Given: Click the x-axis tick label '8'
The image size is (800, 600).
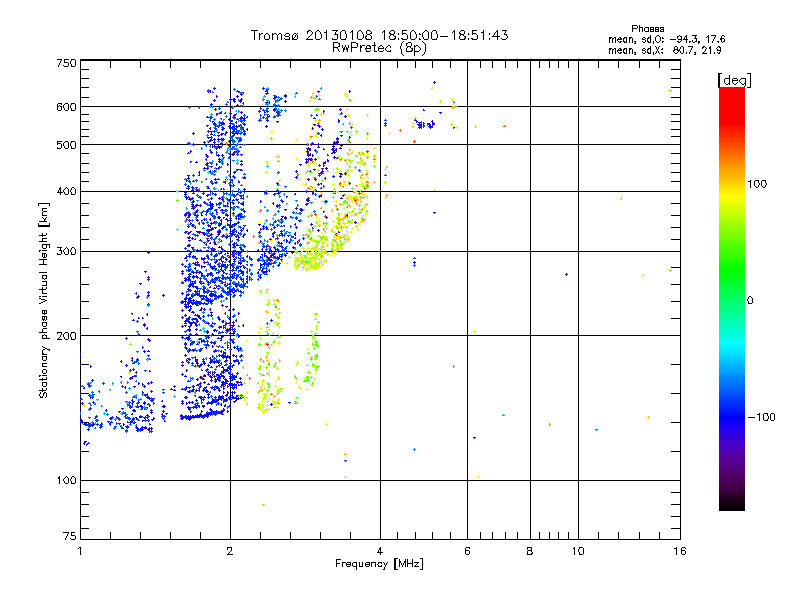Looking at the screenshot, I should (x=530, y=551).
